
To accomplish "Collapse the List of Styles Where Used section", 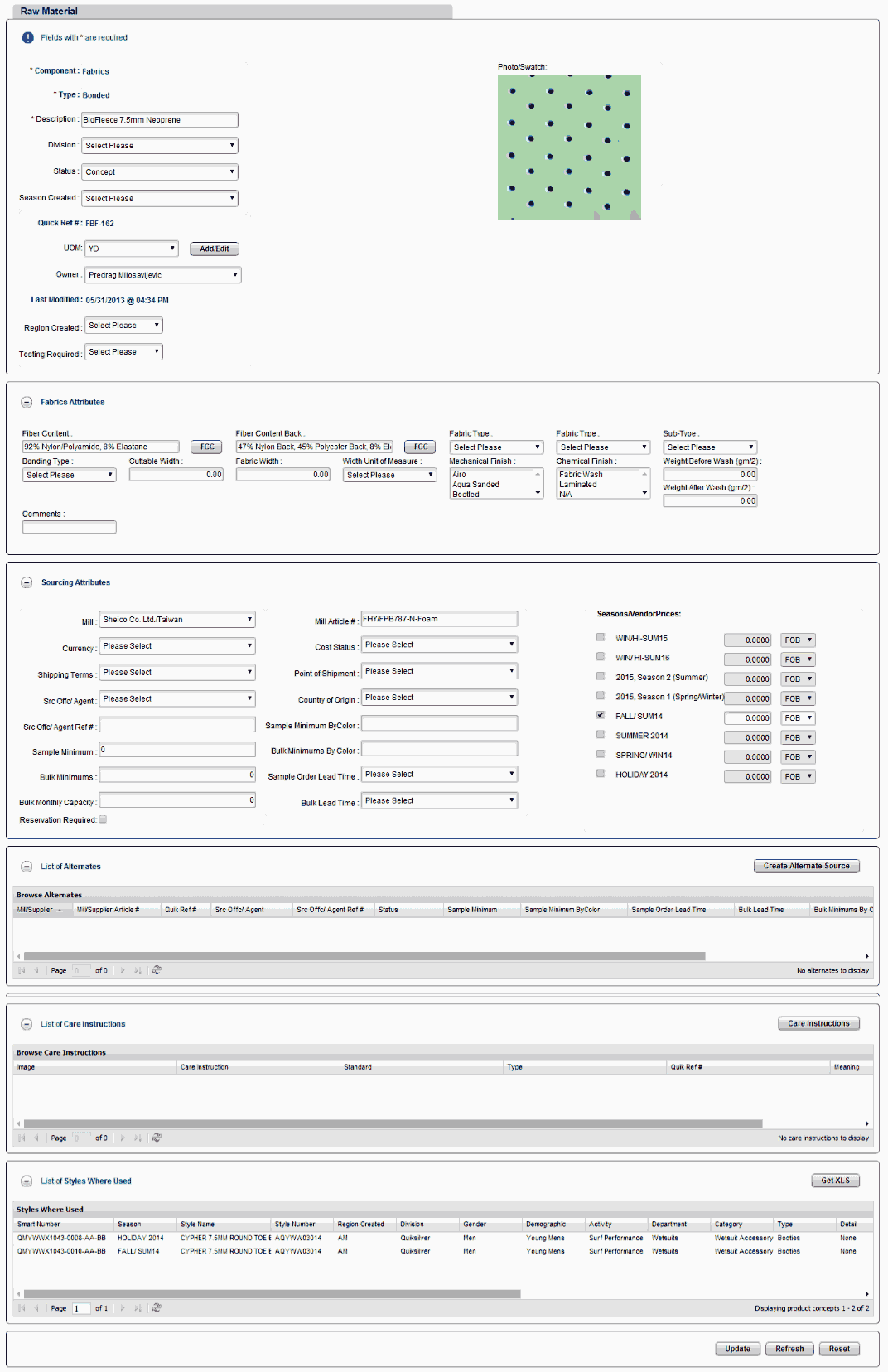I will click(27, 1181).
